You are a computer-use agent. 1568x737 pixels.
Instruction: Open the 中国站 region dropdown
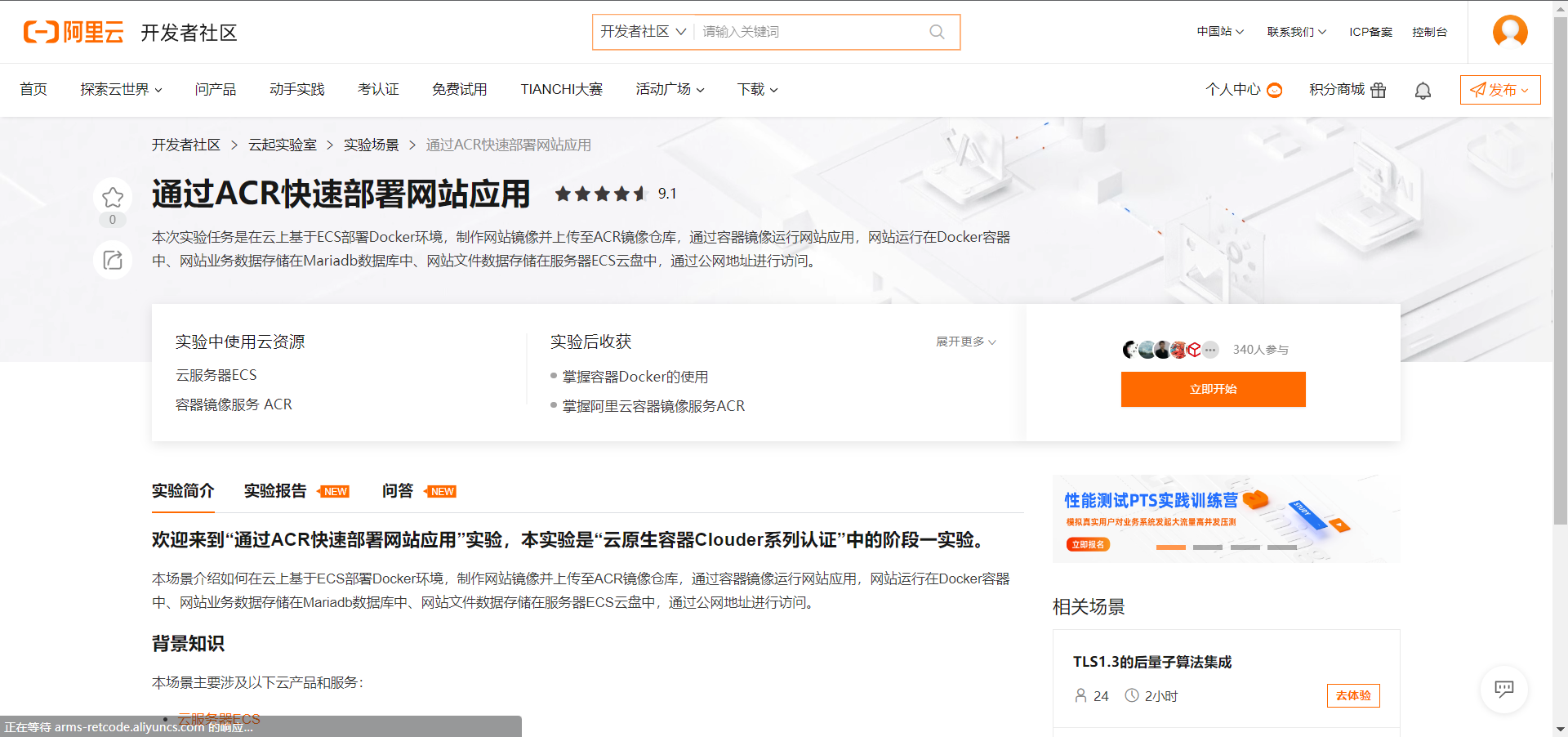pyautogui.click(x=1220, y=32)
